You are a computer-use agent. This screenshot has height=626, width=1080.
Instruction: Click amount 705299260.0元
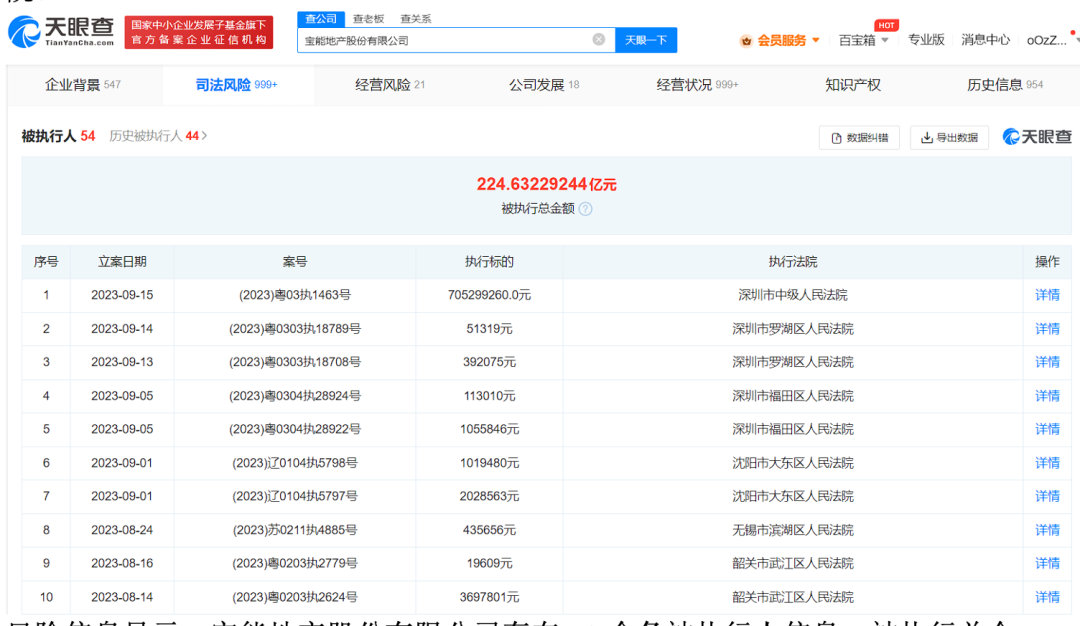489,295
